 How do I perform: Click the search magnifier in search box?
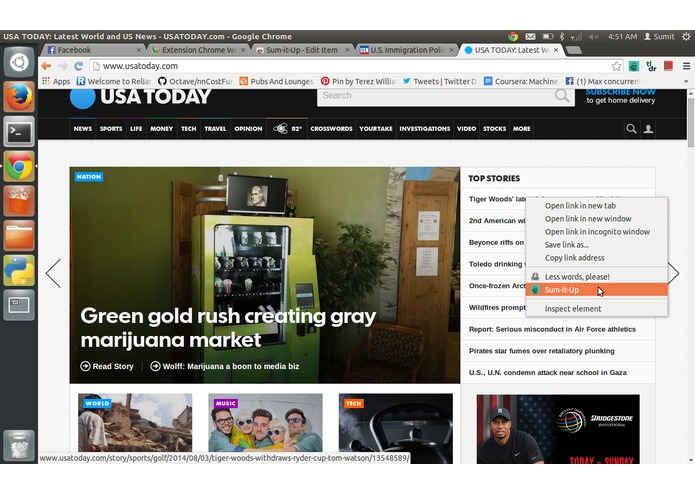tap(562, 95)
